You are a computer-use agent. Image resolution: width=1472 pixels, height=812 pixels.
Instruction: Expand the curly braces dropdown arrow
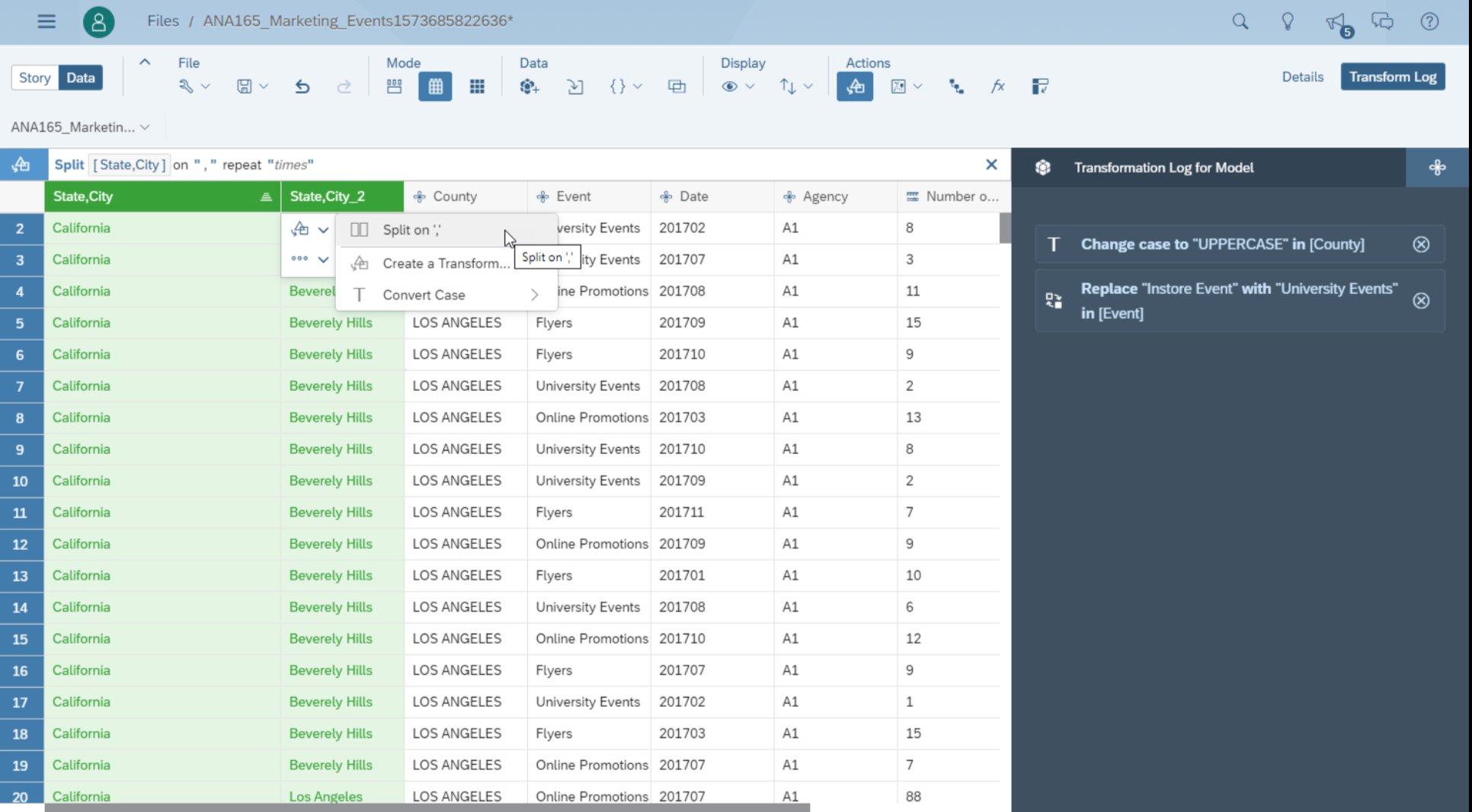click(638, 87)
